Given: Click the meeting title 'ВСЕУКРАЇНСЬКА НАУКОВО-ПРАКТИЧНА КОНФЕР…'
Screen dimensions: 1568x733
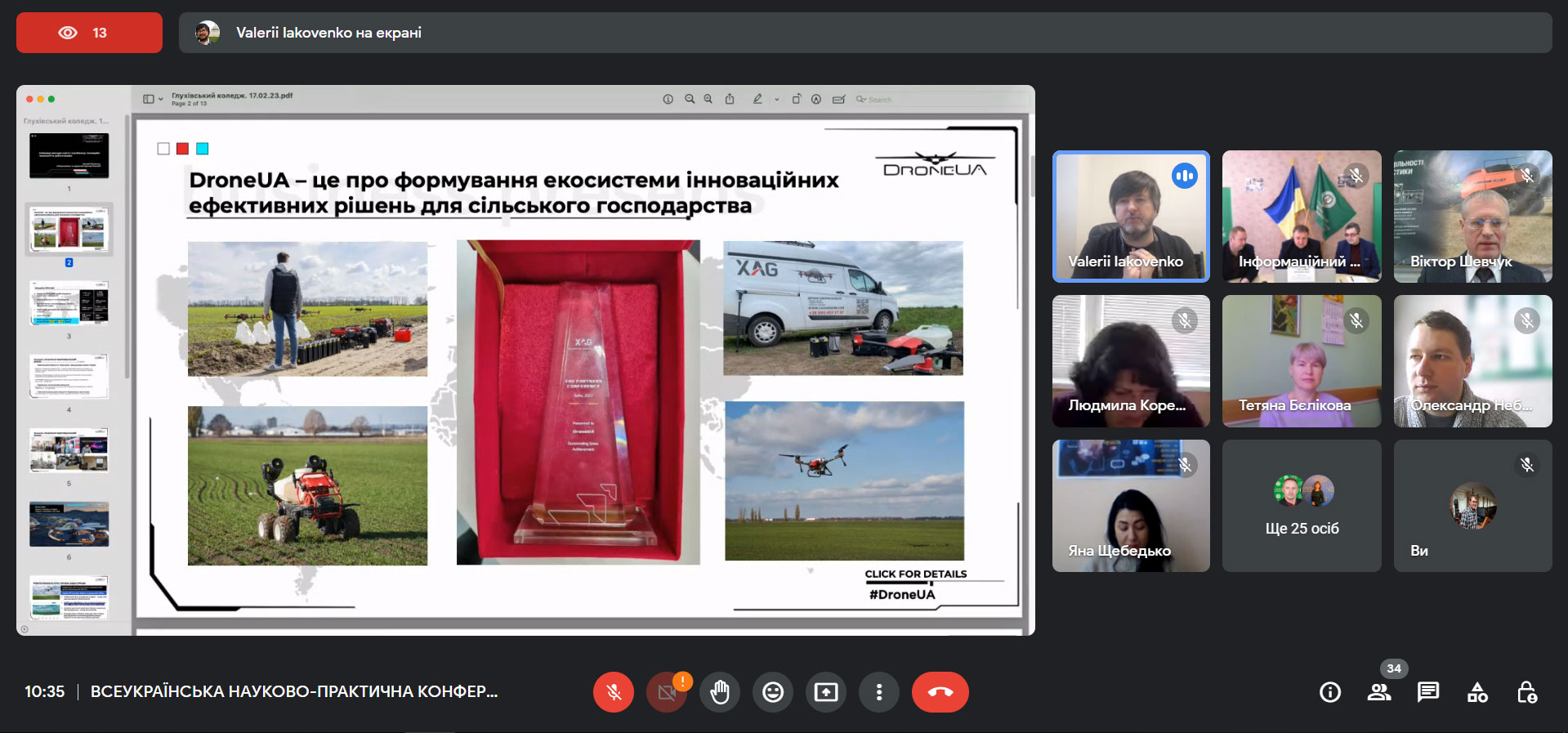Looking at the screenshot, I should 294,691.
